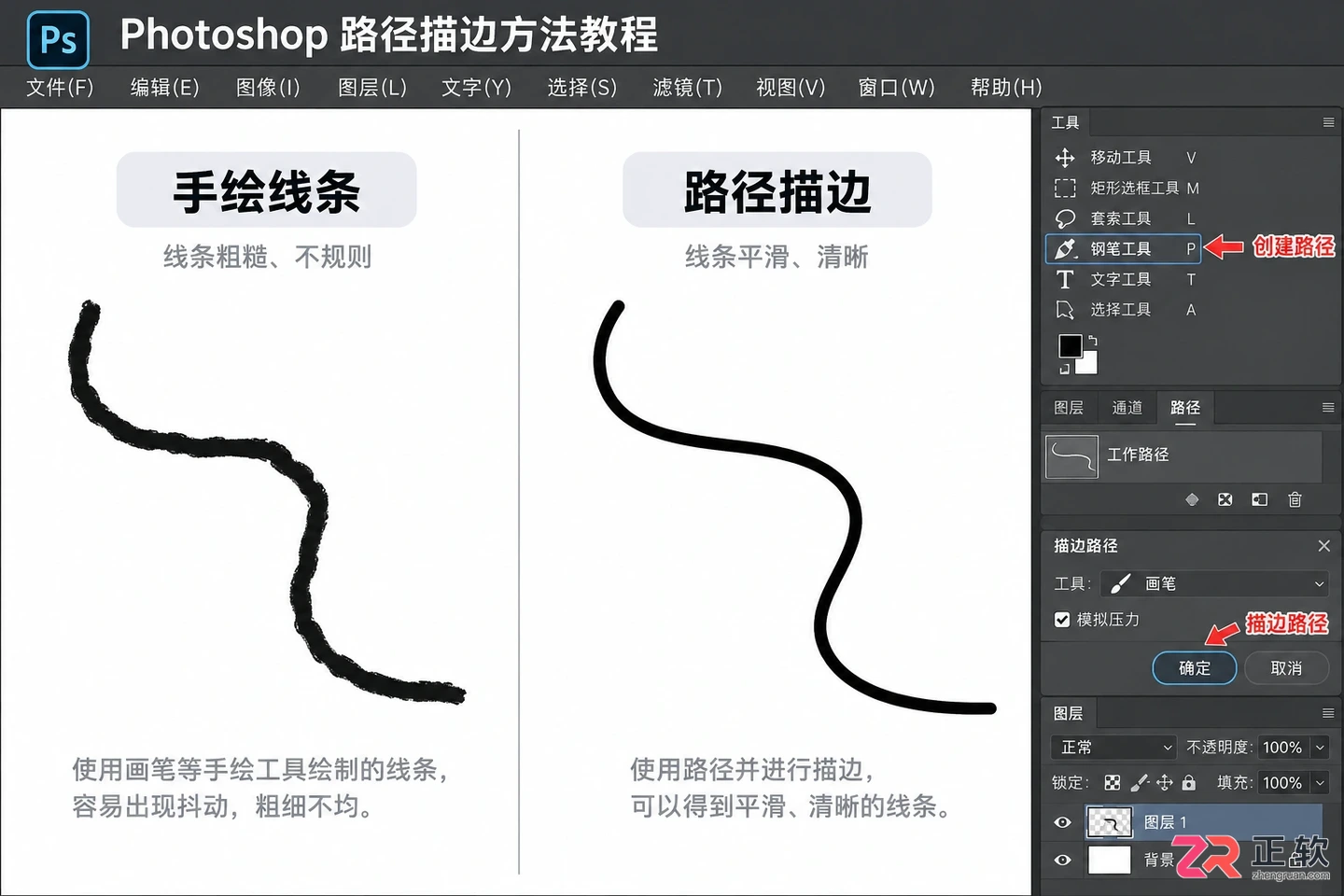This screenshot has width=1344, height=896.
Task: Expand the 不透明度 dropdown arrow
Action: coord(1320,748)
